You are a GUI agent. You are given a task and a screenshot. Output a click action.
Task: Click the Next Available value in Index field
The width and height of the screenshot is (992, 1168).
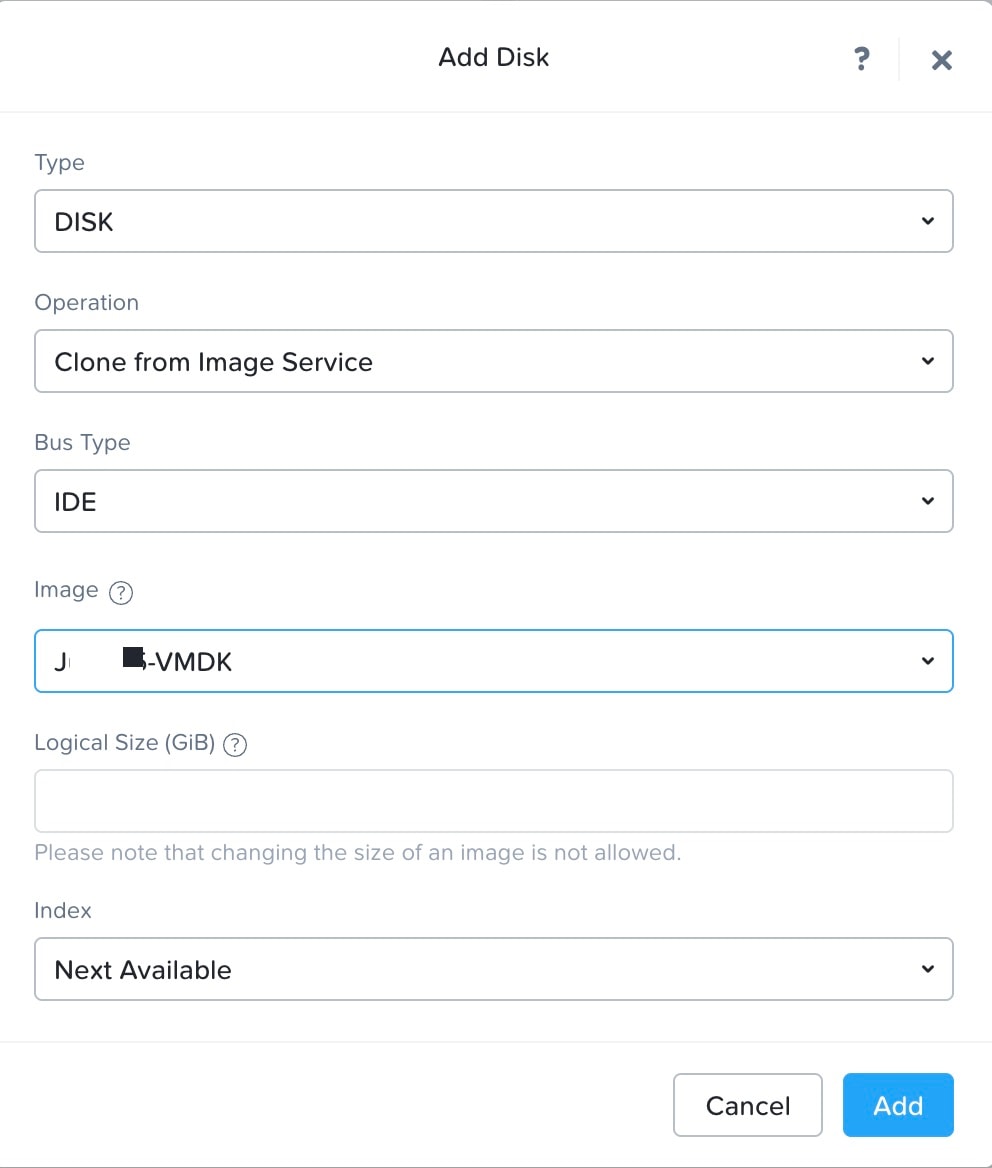point(141,969)
